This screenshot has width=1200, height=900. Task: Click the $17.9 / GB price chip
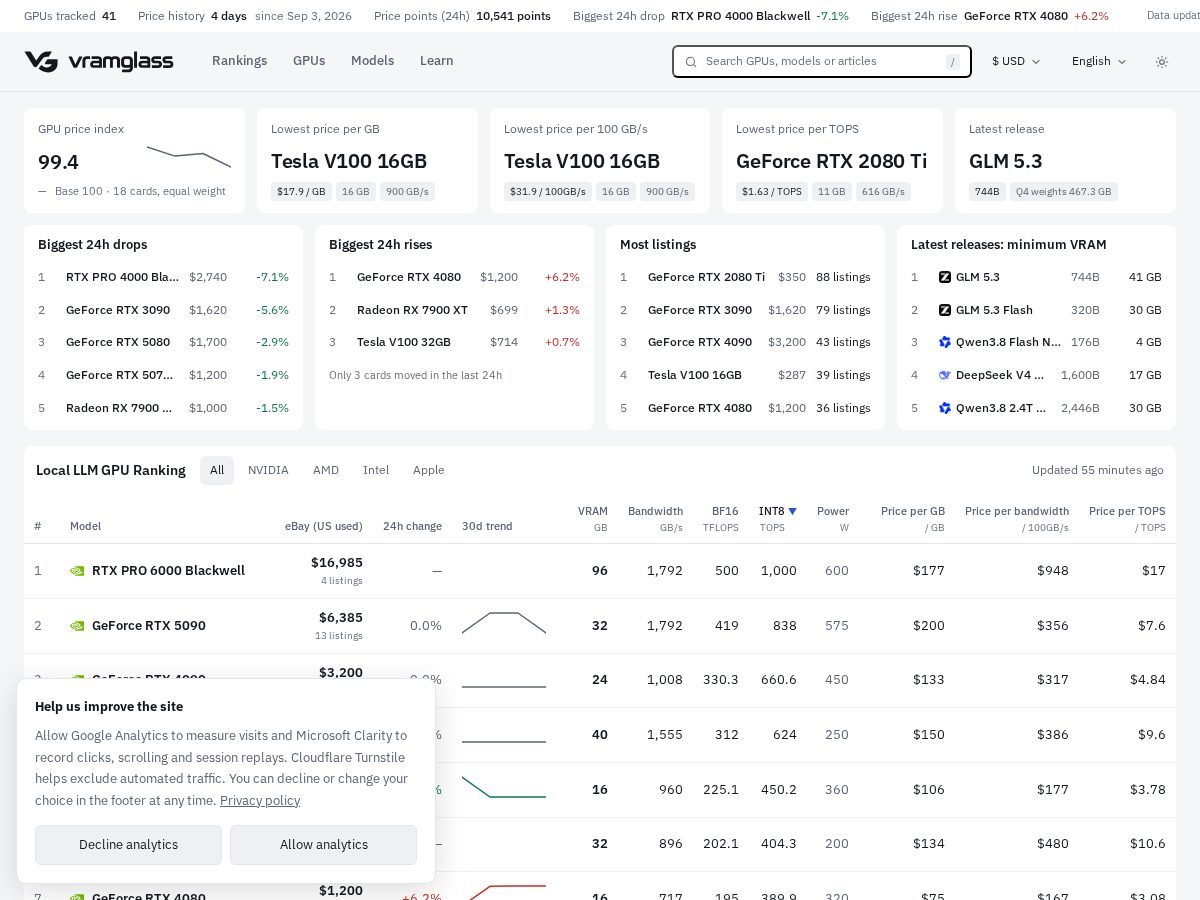point(301,192)
